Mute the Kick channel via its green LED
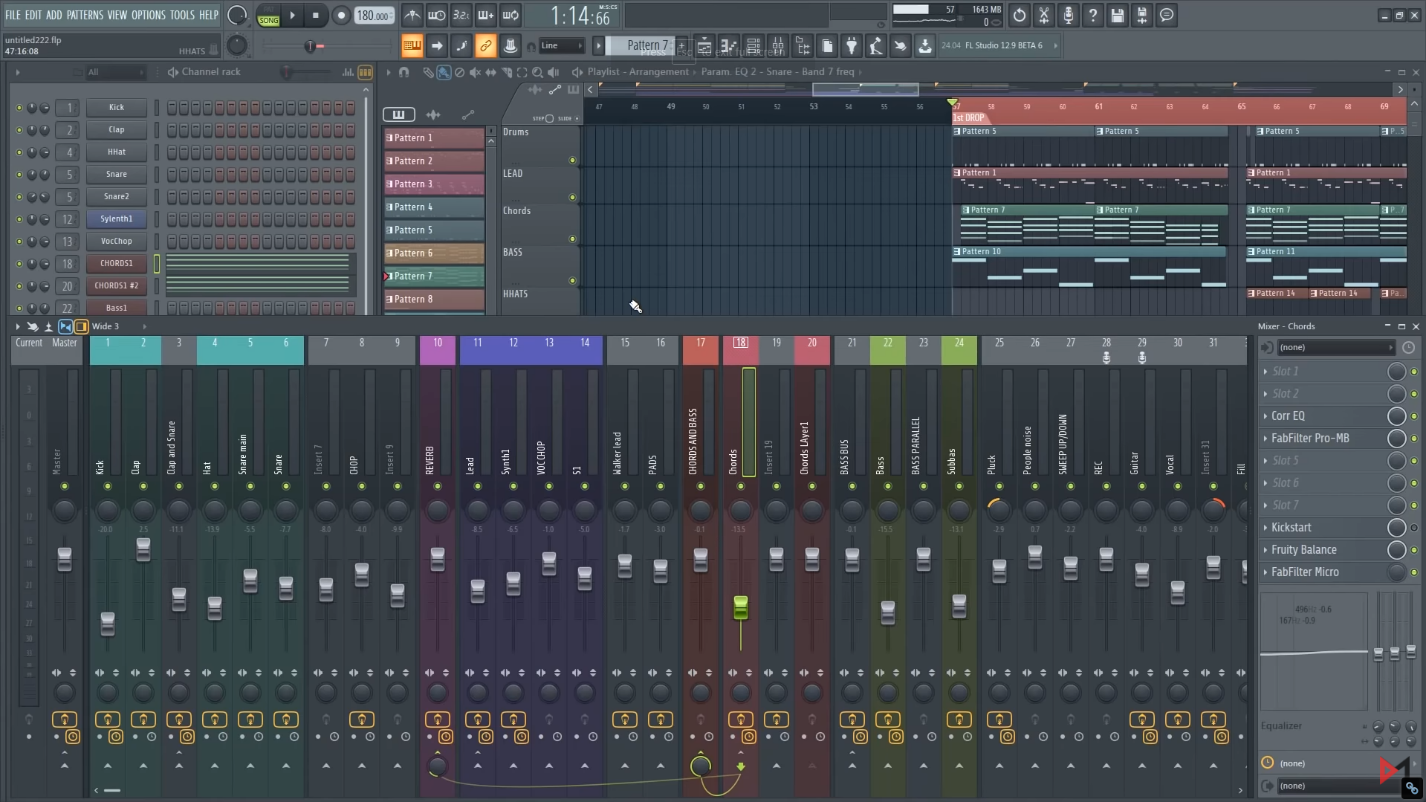Screen dimensions: 1426x802 coord(19,108)
